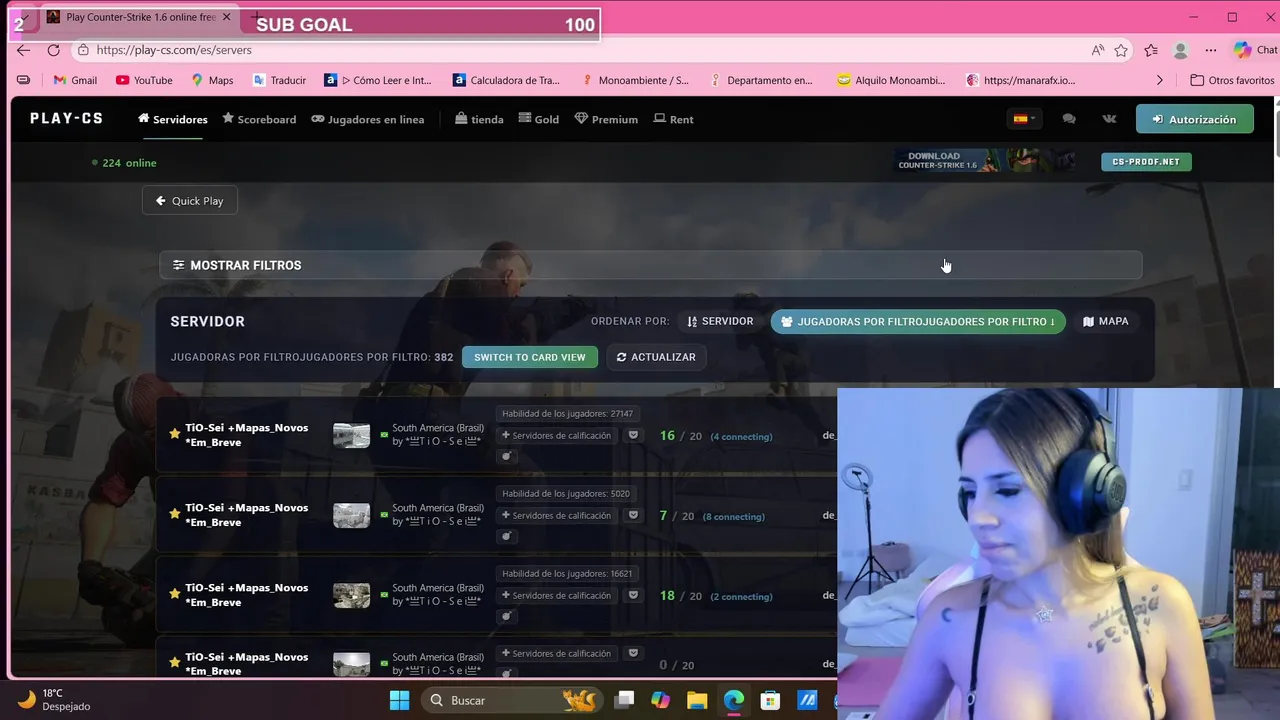Screen dimensions: 1280x720
Task: Open Microsoft Store from the taskbar
Action: click(770, 700)
